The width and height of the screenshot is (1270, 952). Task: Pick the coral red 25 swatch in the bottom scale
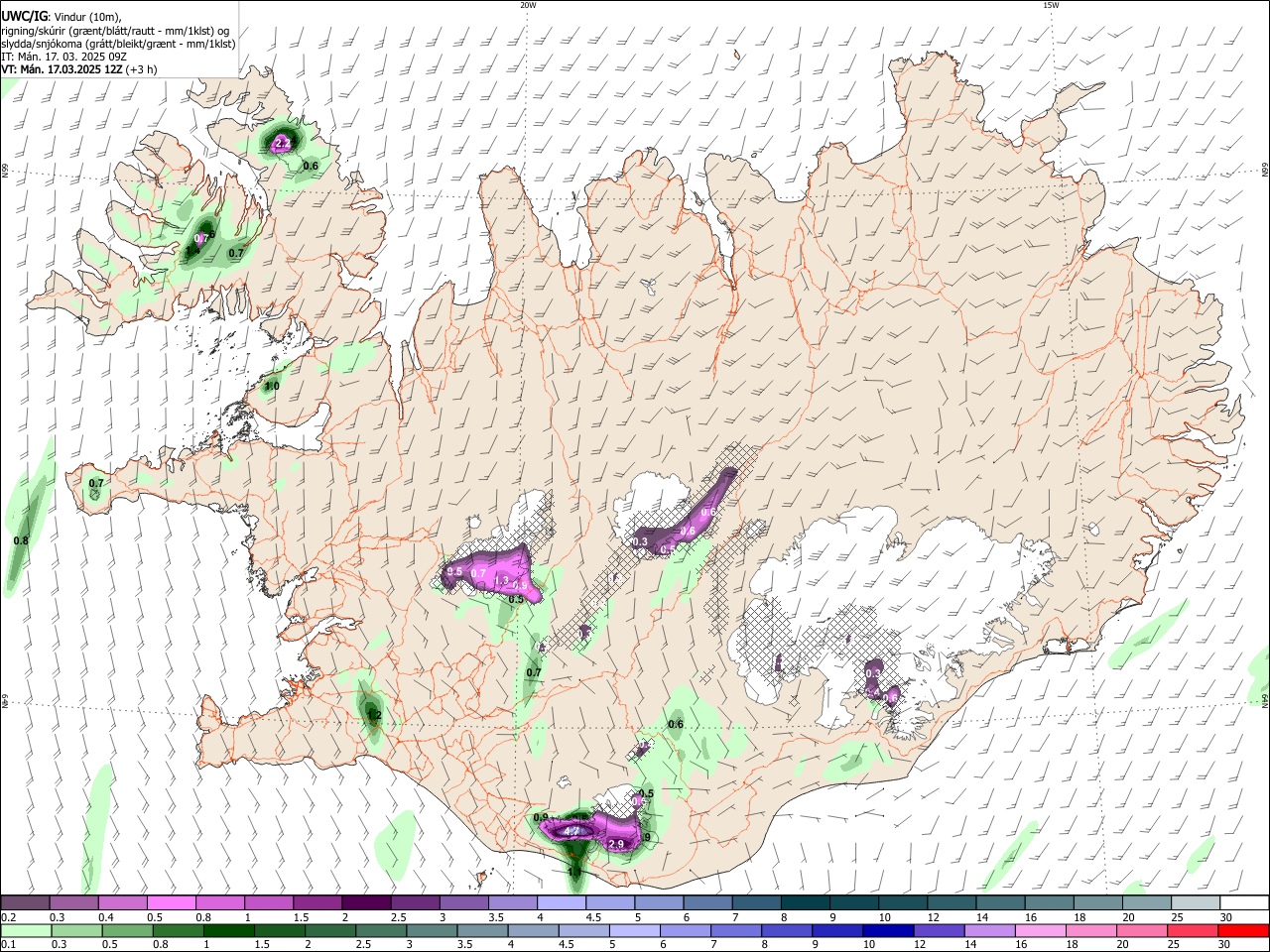click(x=1193, y=930)
